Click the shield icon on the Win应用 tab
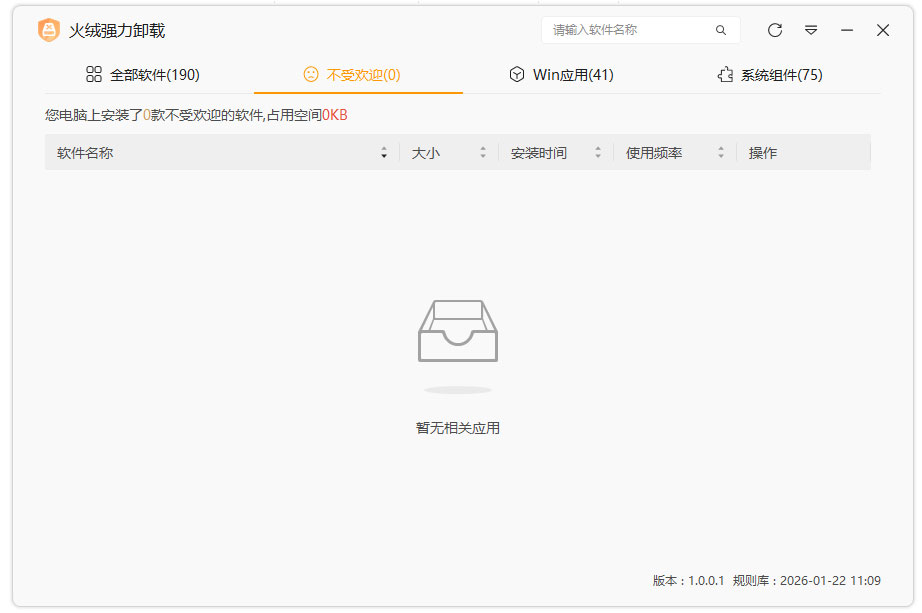Viewport: 922px width, 613px height. [517, 74]
